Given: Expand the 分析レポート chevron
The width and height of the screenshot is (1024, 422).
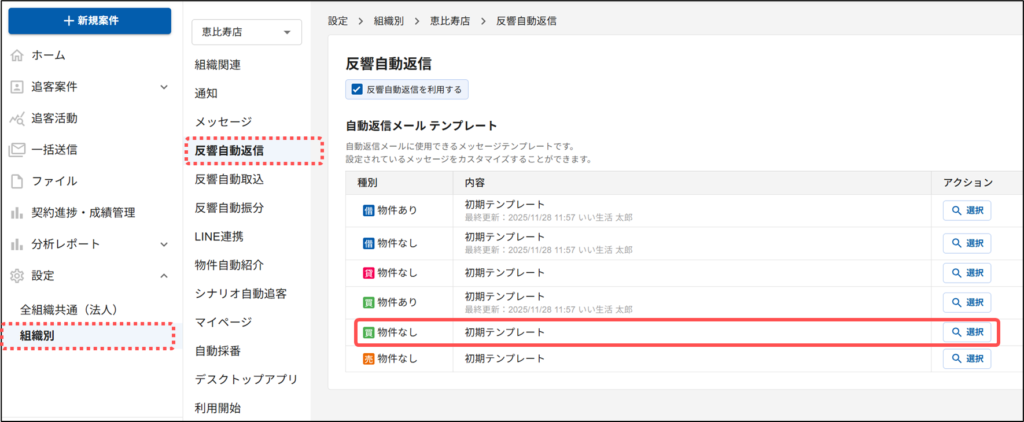Looking at the screenshot, I should [x=164, y=244].
